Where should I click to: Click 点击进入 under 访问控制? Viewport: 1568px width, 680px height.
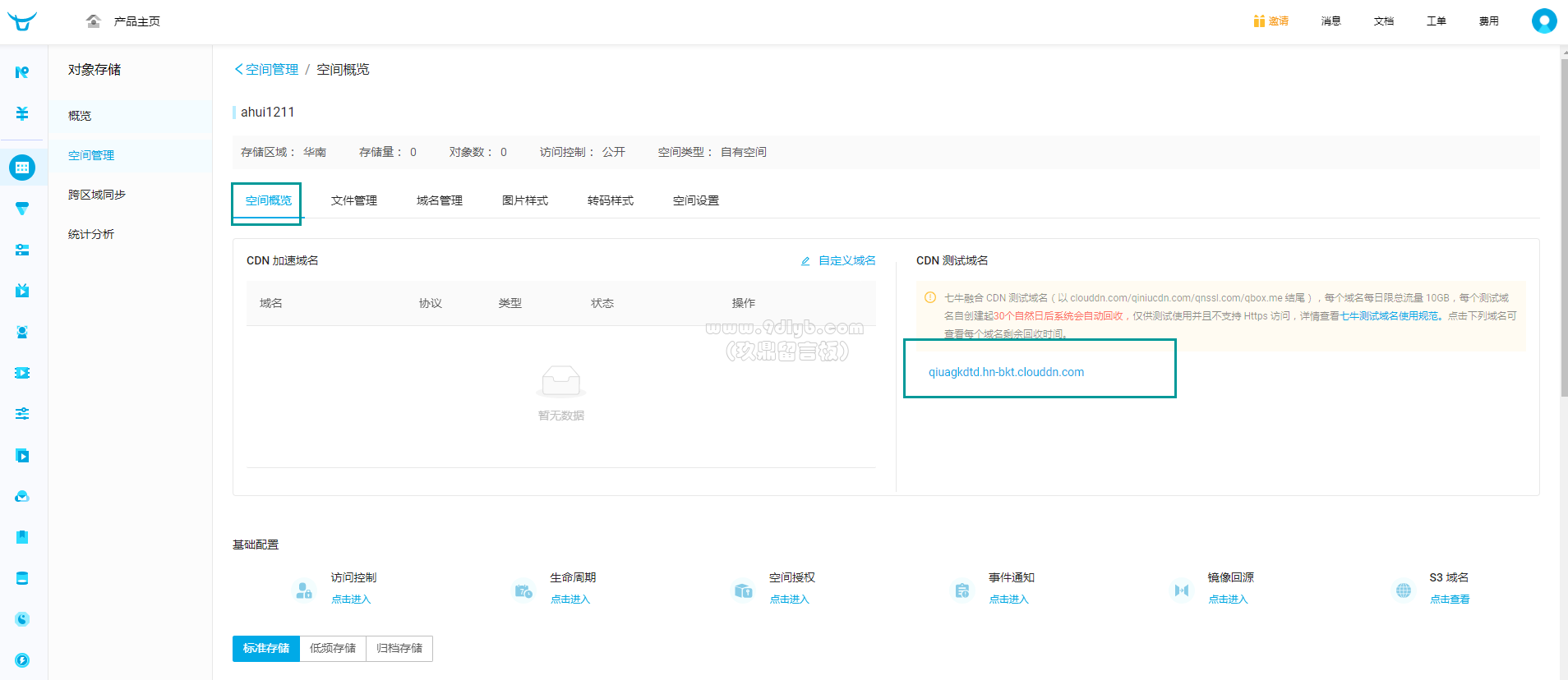click(351, 600)
